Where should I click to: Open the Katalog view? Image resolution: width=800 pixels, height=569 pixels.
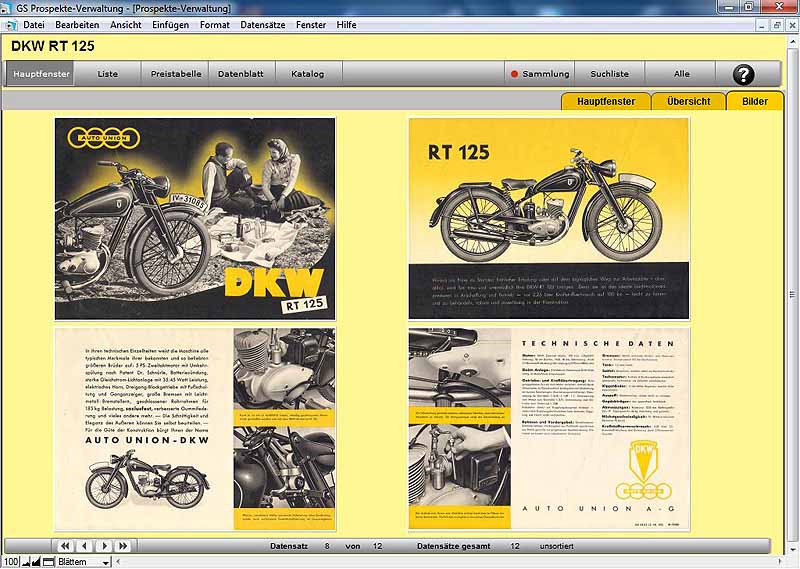click(x=308, y=74)
